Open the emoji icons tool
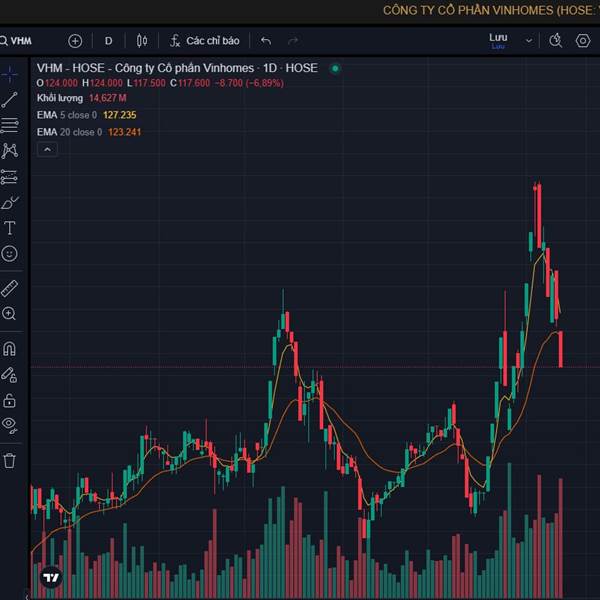 pos(10,254)
